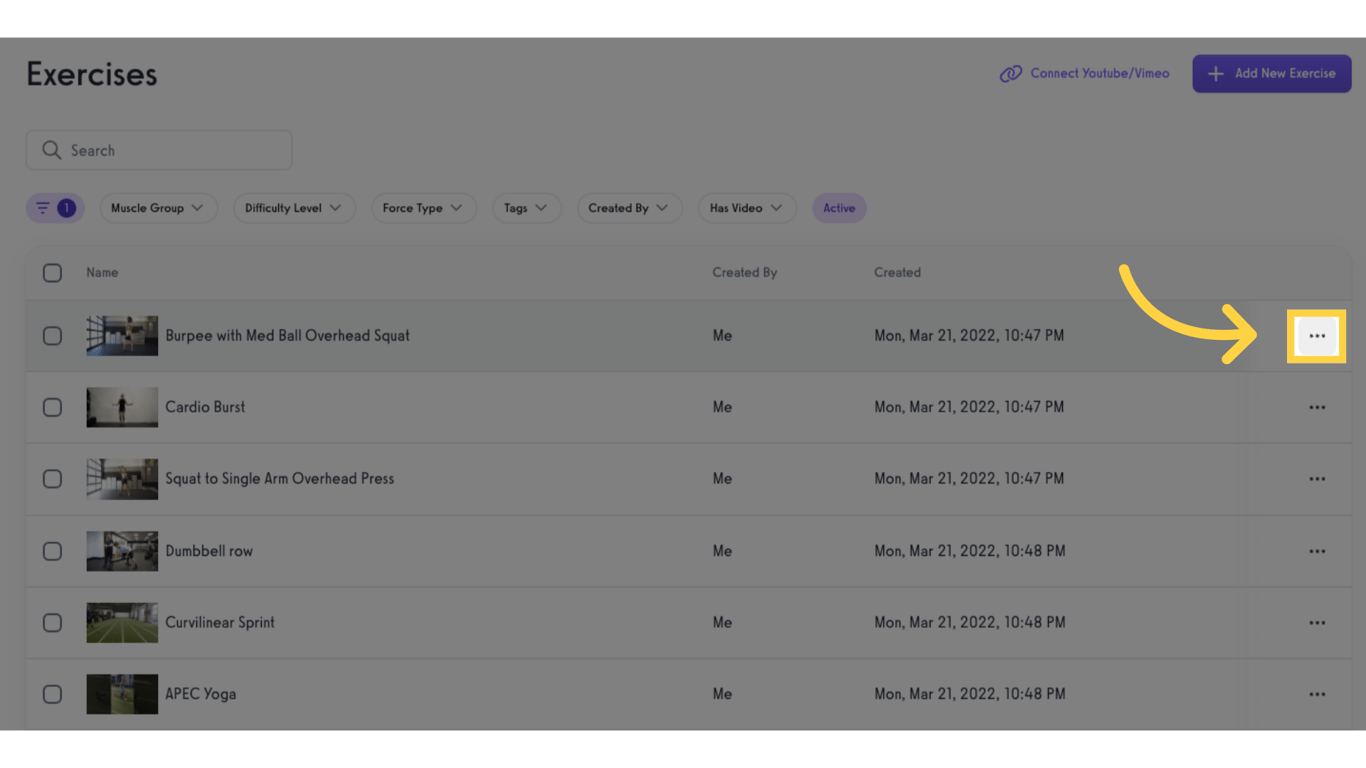Remove the Active filter chip
The height and width of the screenshot is (768, 1366).
pyautogui.click(x=839, y=208)
